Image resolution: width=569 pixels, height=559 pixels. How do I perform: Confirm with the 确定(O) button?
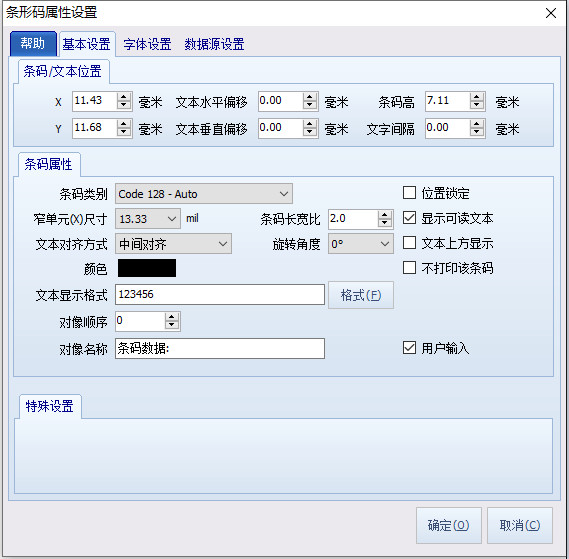449,525
